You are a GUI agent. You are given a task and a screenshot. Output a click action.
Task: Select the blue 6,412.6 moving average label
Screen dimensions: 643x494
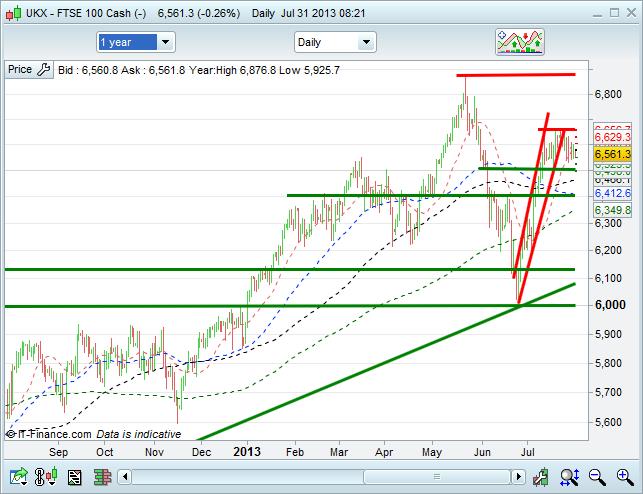(612, 192)
